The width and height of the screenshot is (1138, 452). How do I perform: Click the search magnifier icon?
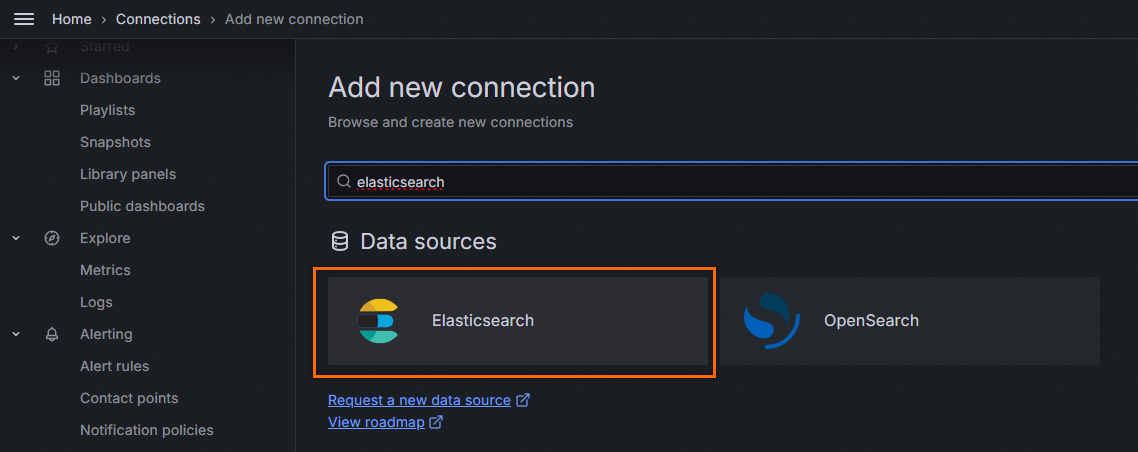pos(344,182)
